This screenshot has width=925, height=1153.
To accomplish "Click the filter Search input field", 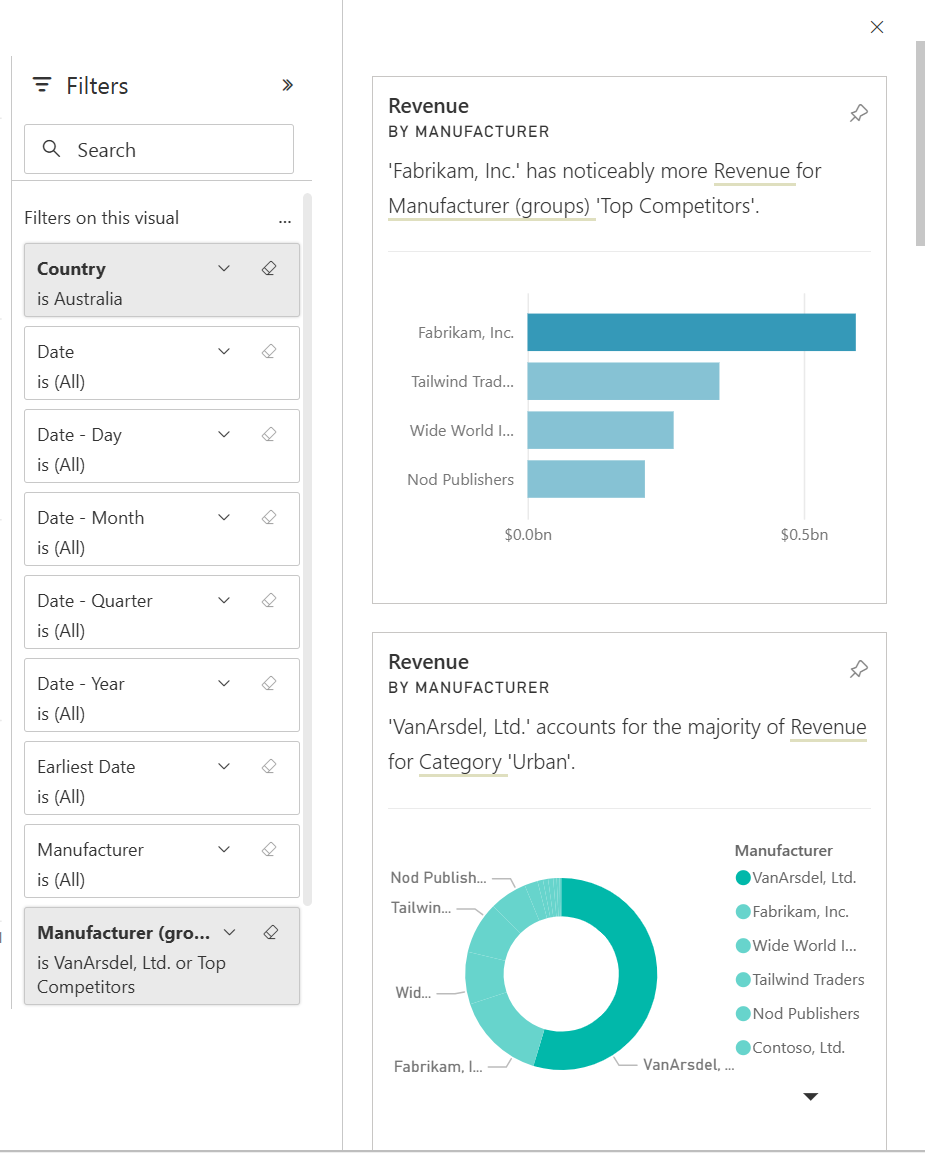I will (159, 149).
